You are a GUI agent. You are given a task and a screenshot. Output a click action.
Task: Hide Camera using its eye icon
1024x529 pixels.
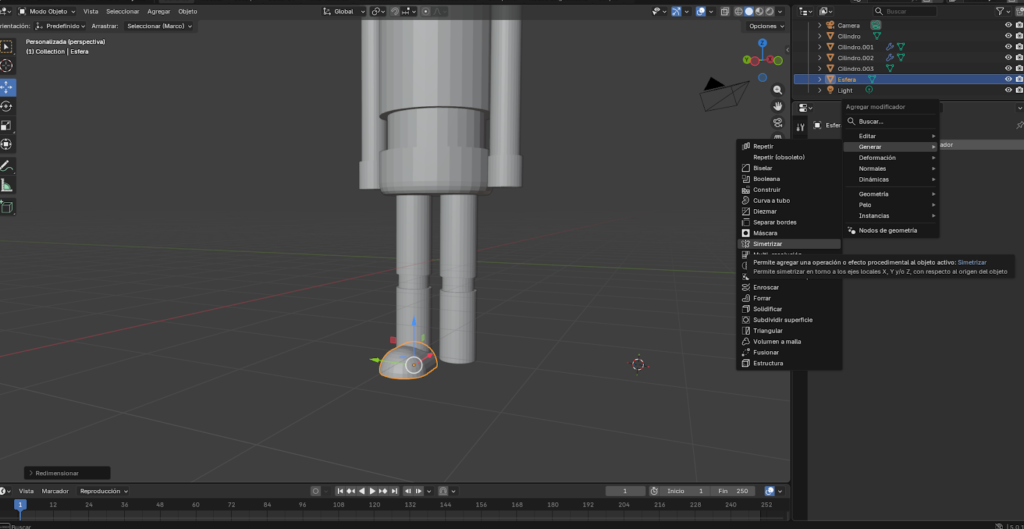(1008, 25)
